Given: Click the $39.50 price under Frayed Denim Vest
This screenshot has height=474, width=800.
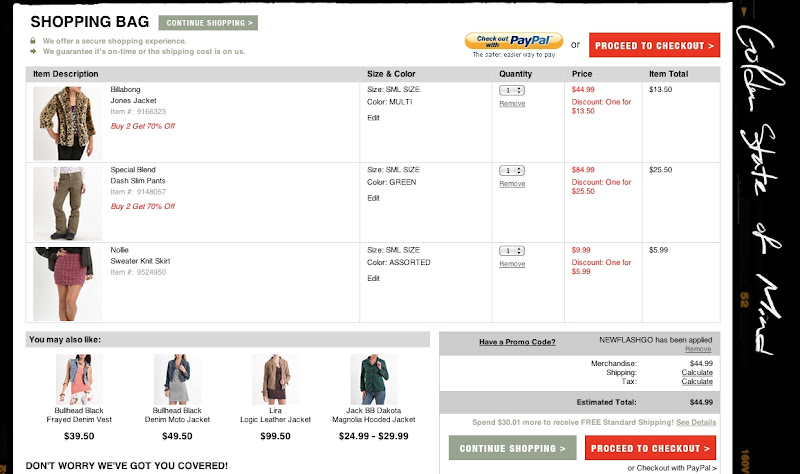Looking at the screenshot, I should [79, 436].
